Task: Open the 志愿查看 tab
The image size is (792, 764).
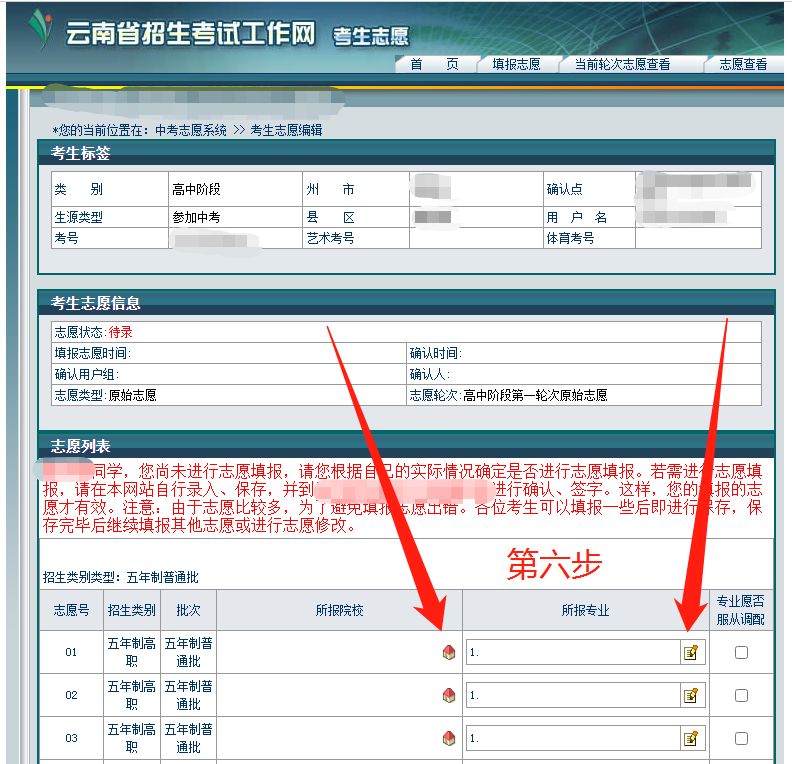Action: point(742,65)
